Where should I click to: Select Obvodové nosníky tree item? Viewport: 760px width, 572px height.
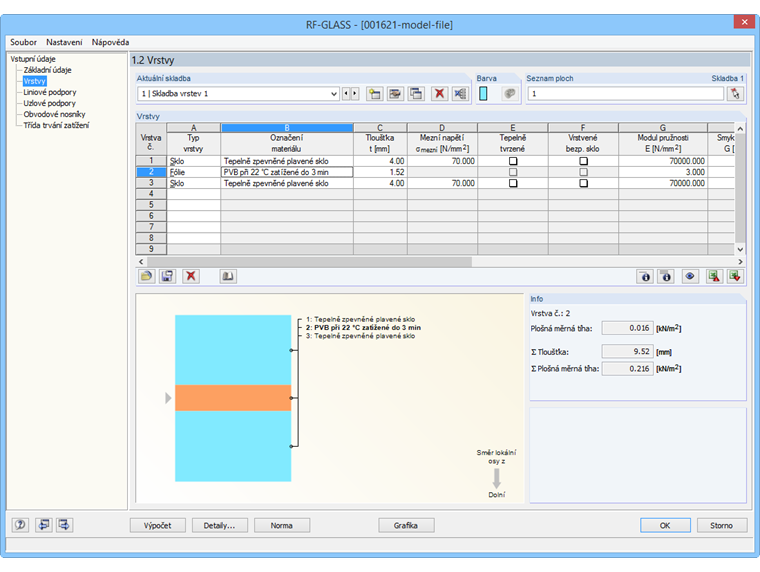pyautogui.click(x=54, y=114)
